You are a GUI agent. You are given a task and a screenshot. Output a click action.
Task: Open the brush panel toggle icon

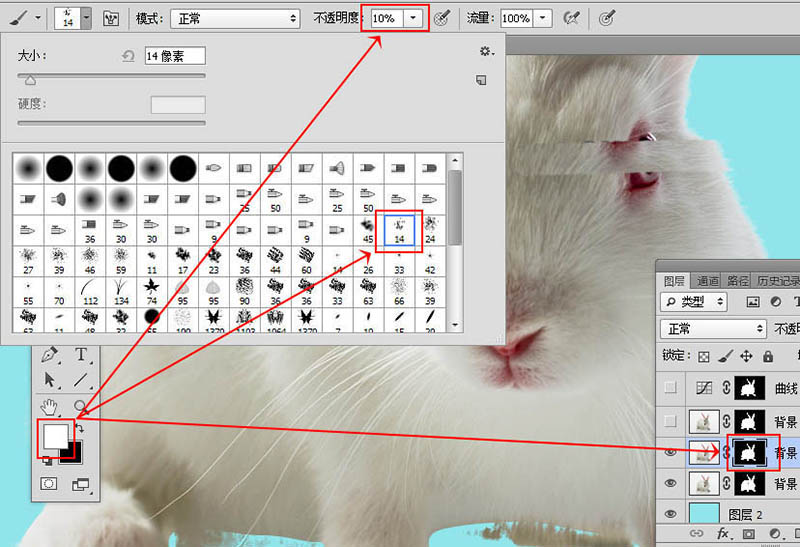pyautogui.click(x=112, y=18)
